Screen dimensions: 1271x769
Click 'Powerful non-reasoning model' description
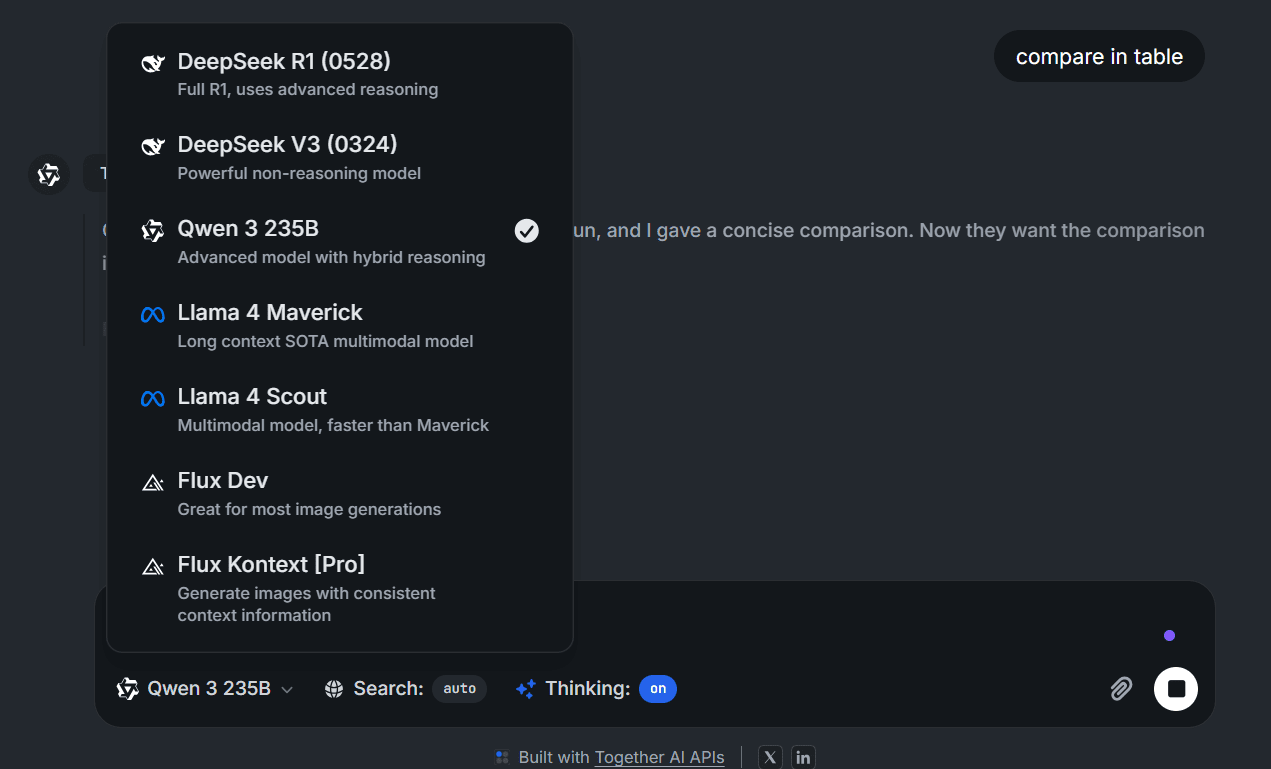click(299, 174)
